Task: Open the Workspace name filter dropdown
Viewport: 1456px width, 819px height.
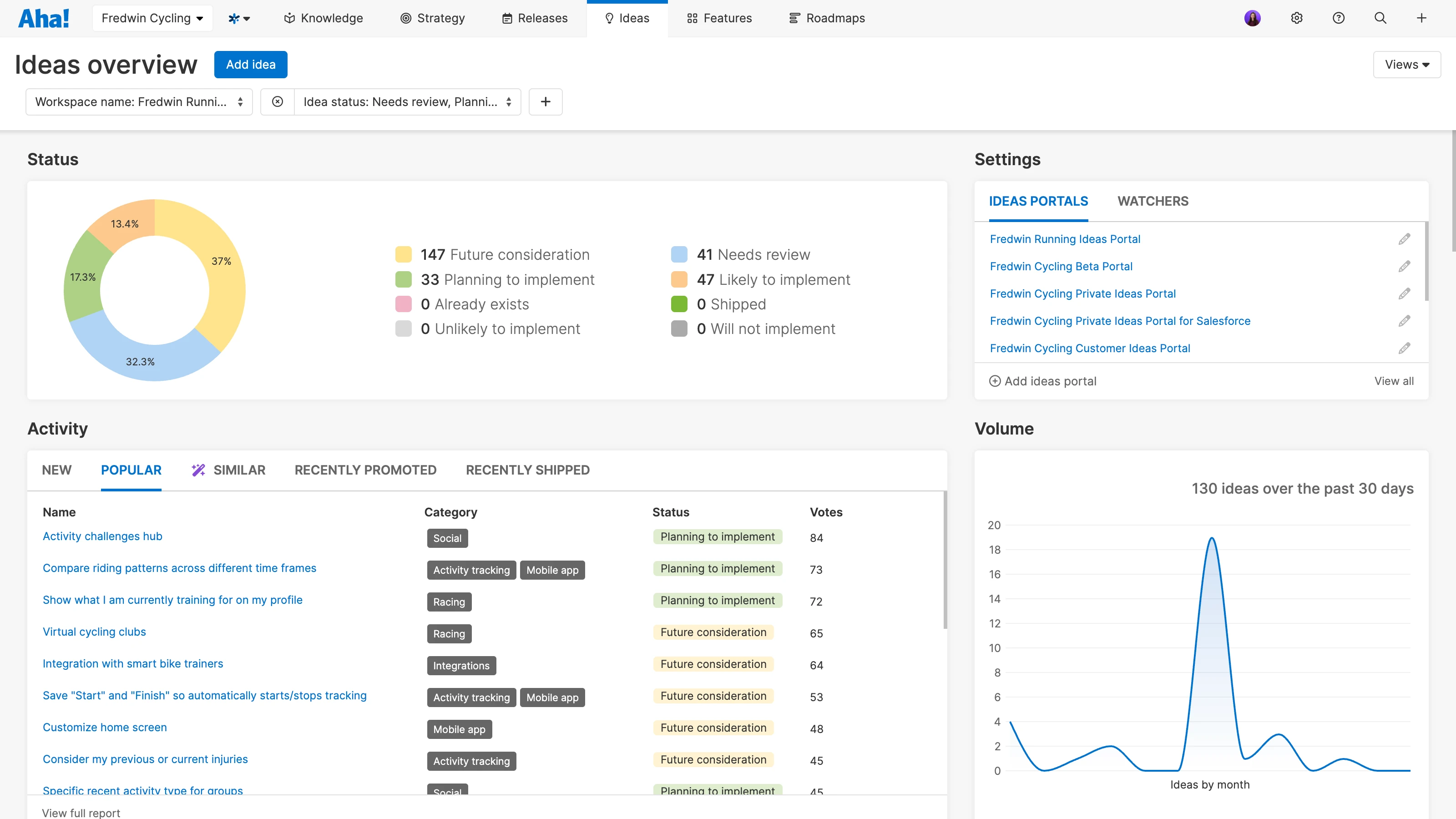Action: point(139,102)
